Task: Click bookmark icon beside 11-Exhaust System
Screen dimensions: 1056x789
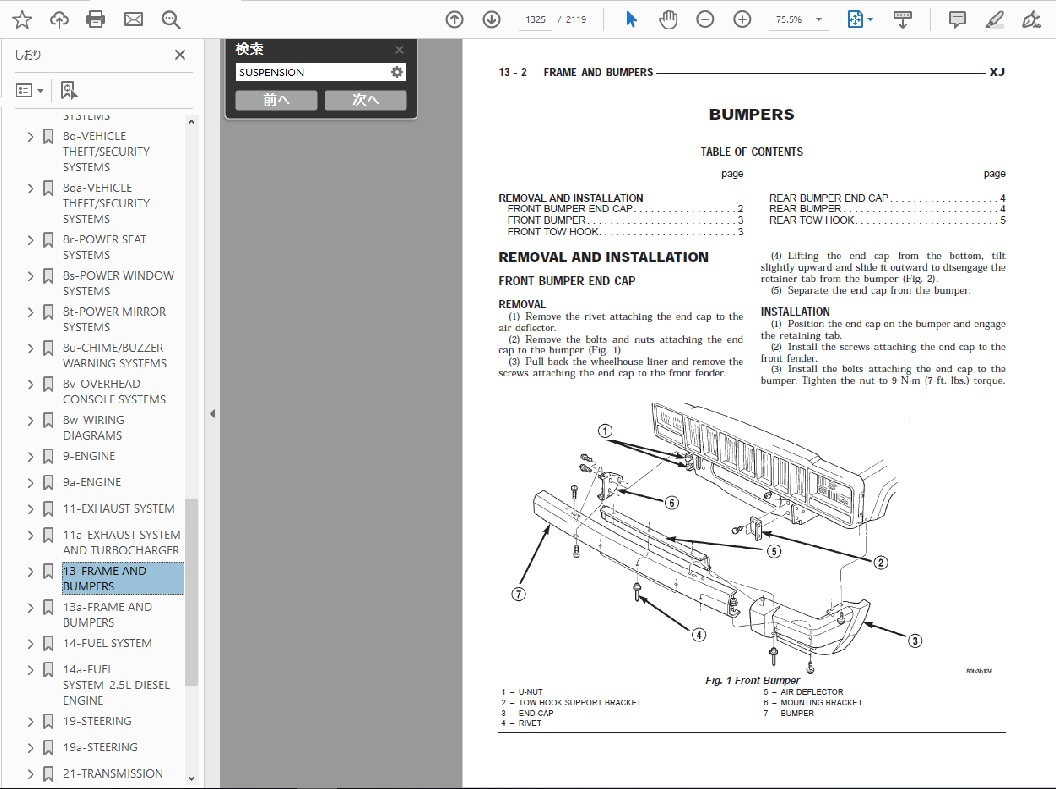Action: [48, 509]
